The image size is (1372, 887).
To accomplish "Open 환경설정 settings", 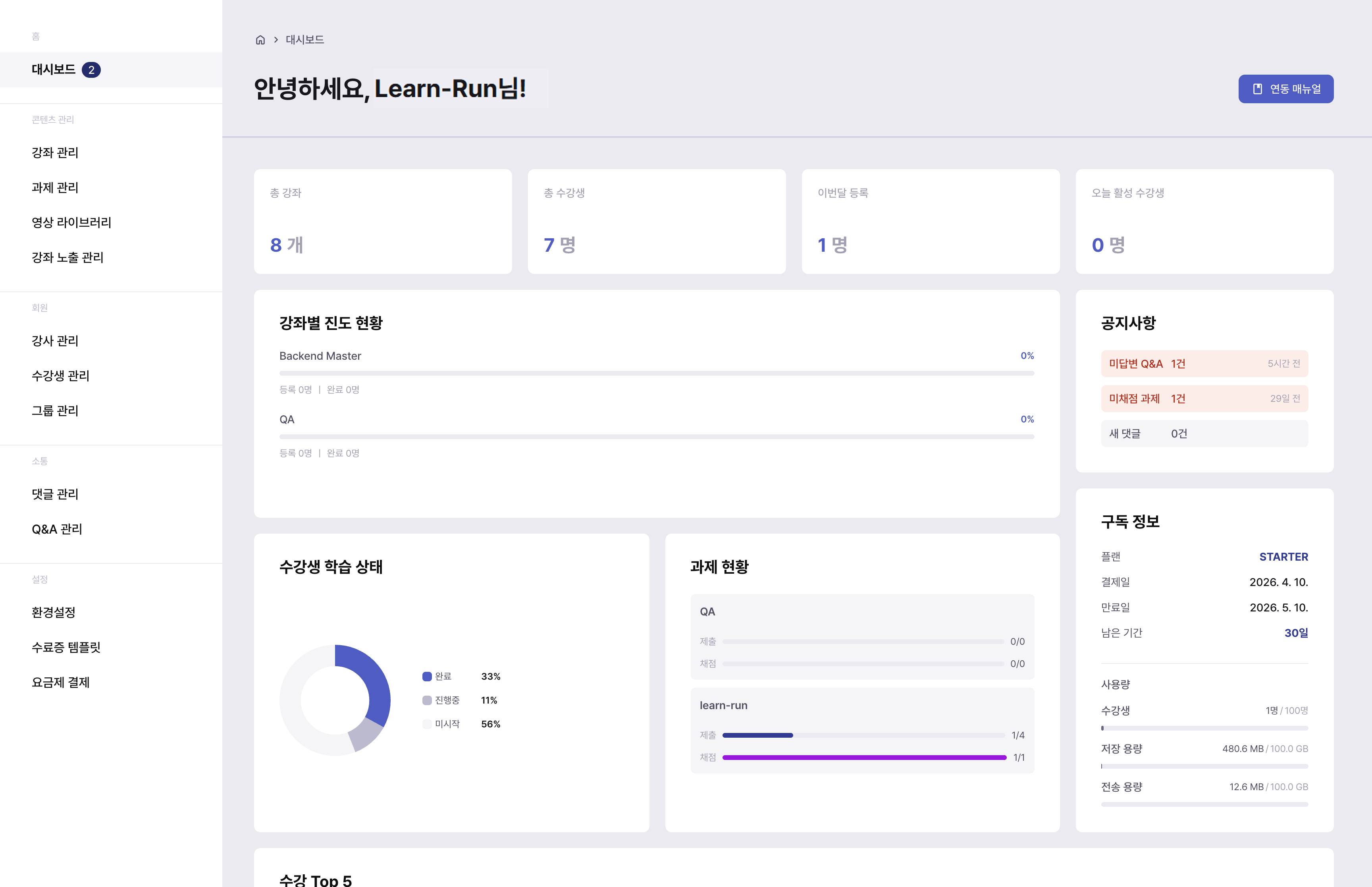I will click(54, 612).
